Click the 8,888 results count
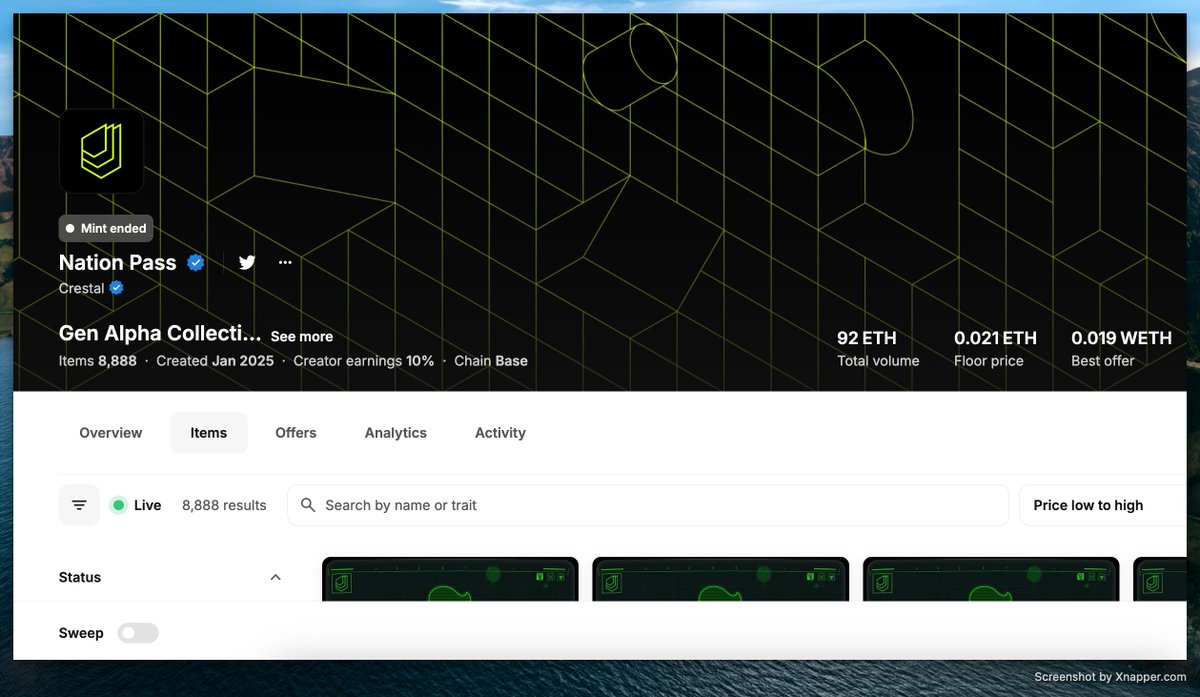1200x697 pixels. point(224,505)
